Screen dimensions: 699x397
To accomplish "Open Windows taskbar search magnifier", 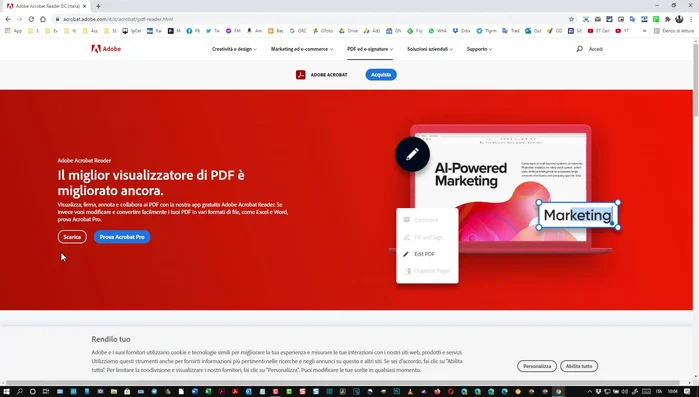I will click(20, 392).
